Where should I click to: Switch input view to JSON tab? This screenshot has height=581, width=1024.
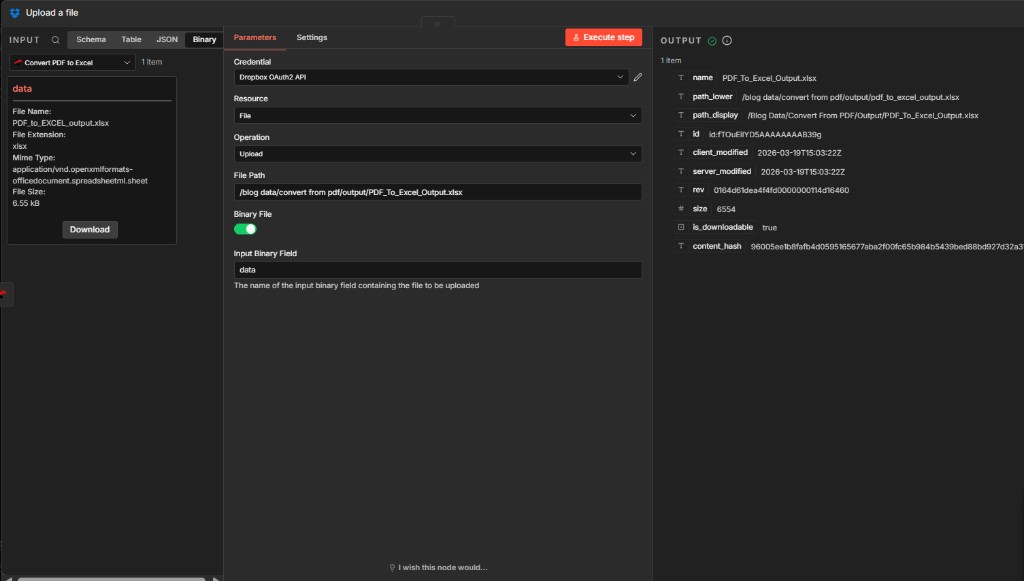[167, 40]
